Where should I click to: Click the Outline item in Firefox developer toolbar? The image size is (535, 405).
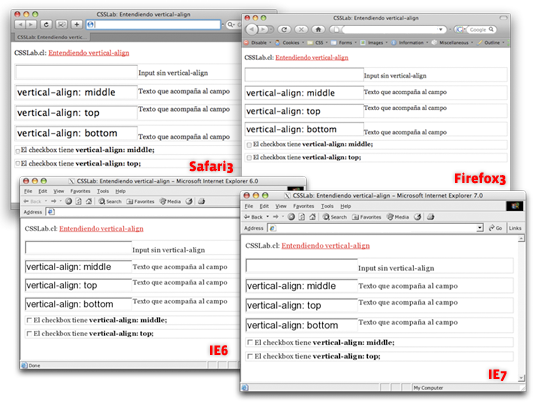coord(489,43)
